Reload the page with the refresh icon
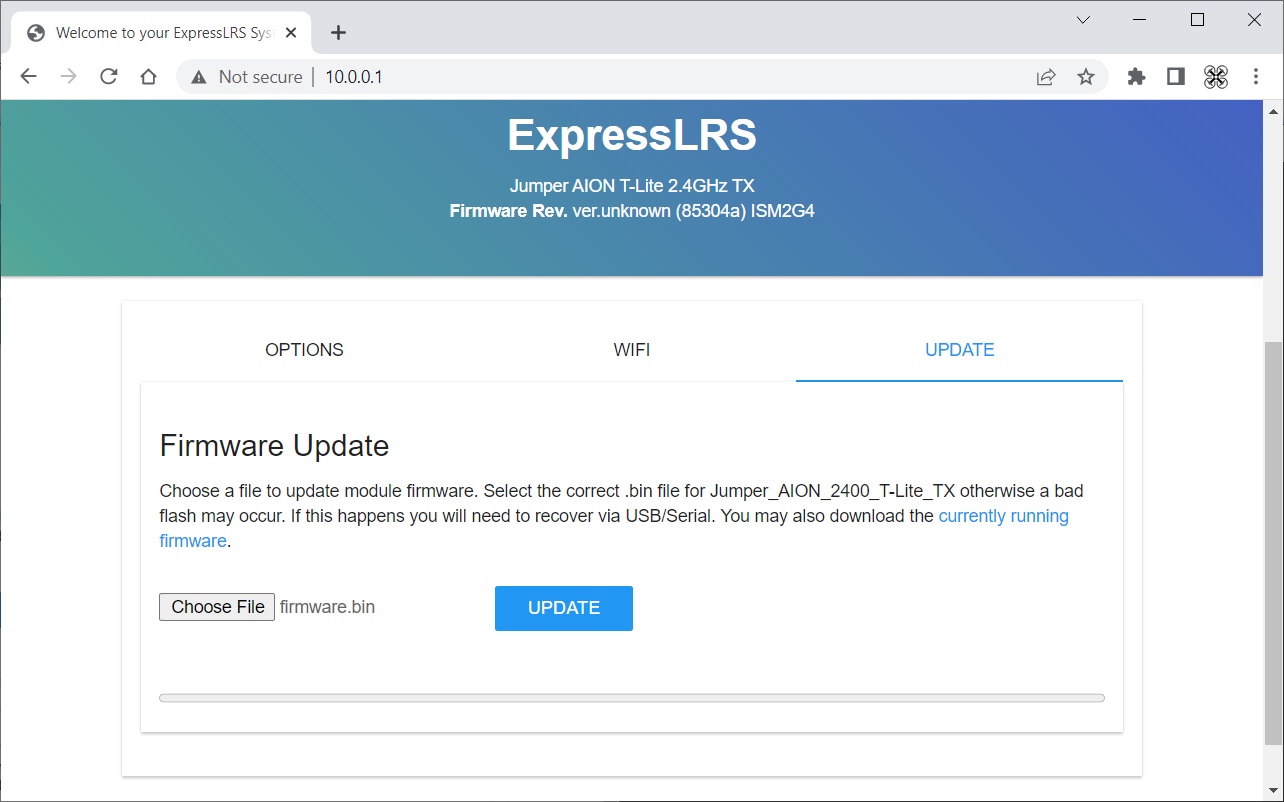Viewport: 1284px width, 802px height. point(109,77)
